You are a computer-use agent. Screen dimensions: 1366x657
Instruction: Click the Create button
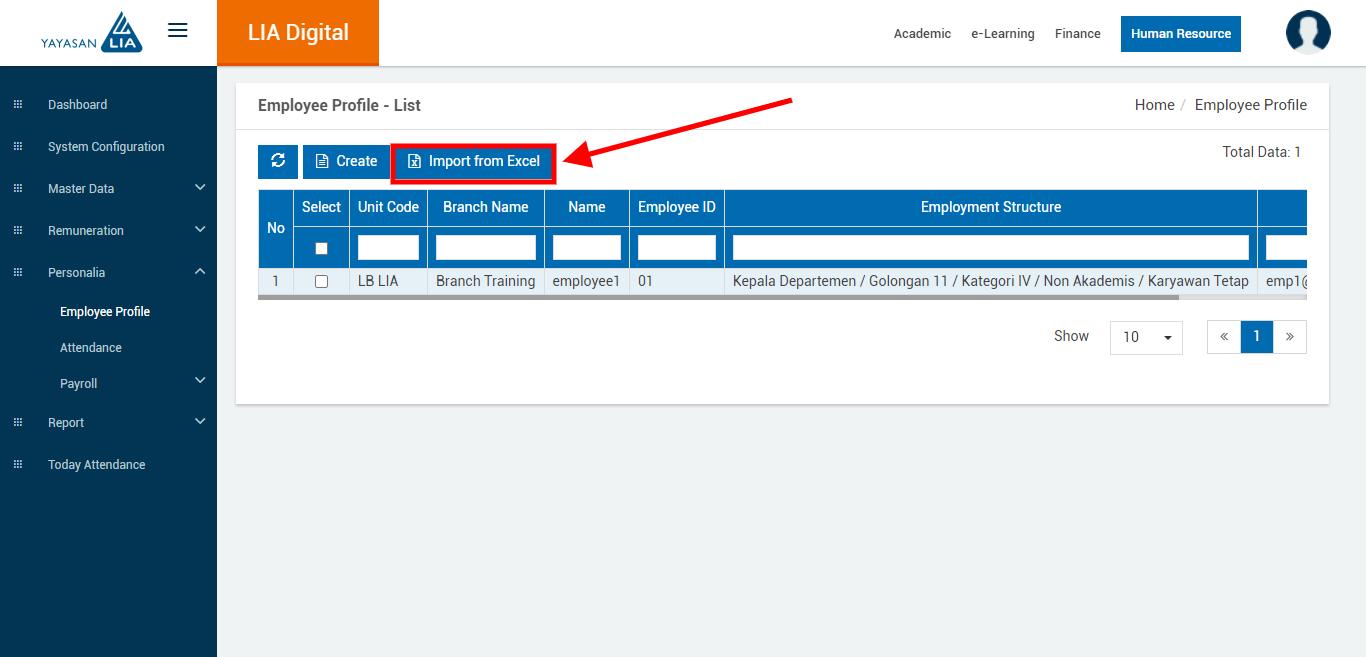tap(346, 161)
